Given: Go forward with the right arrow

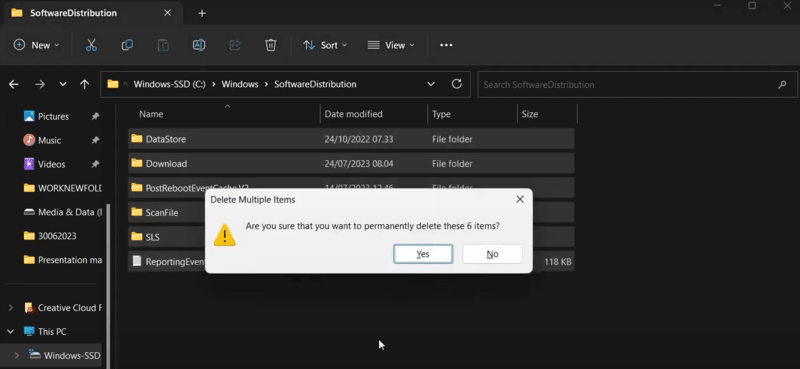Looking at the screenshot, I should (x=40, y=84).
